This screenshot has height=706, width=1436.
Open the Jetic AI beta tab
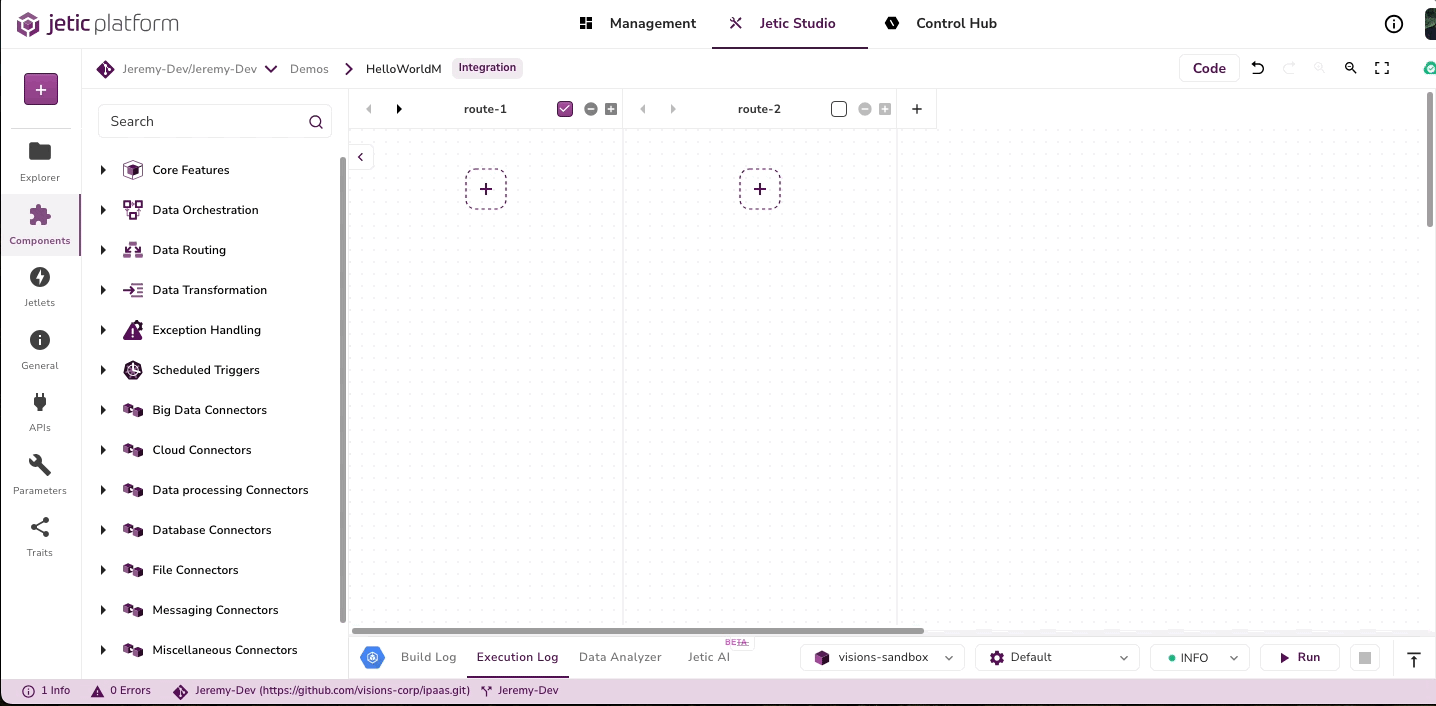point(709,657)
